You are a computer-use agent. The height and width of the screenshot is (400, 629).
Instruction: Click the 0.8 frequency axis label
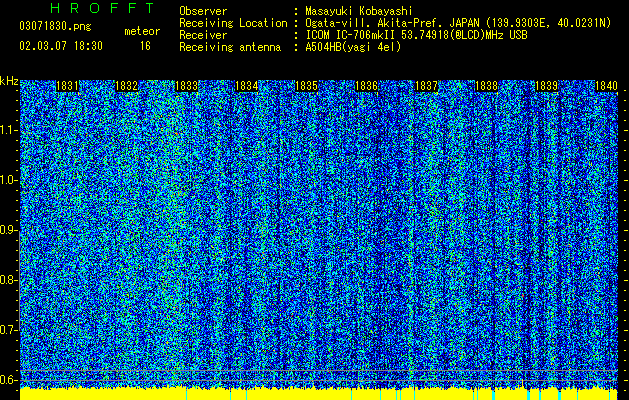point(9,280)
